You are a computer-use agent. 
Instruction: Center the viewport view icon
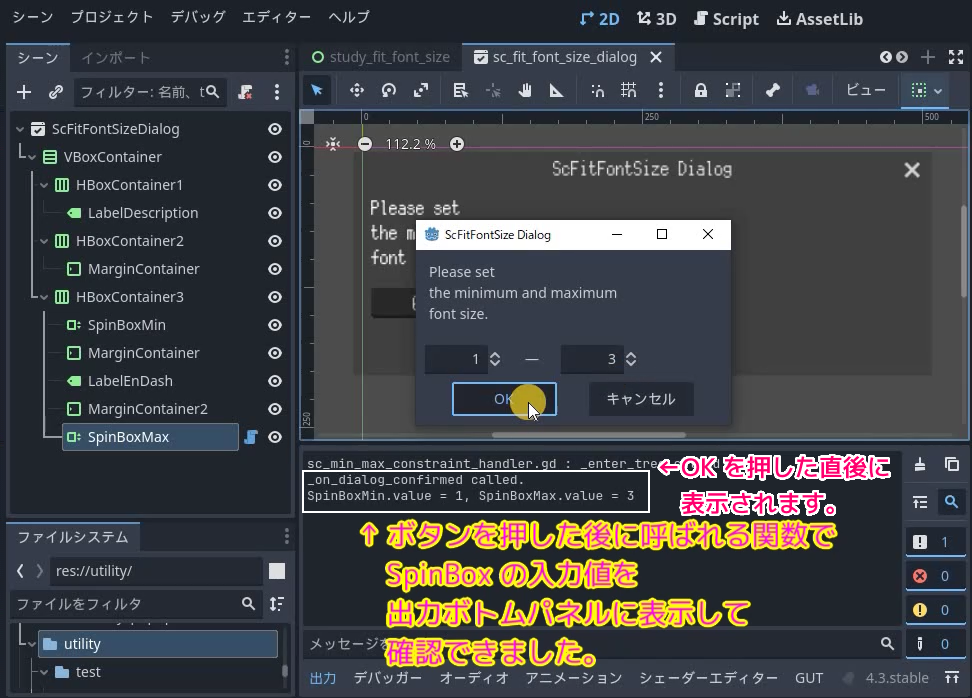click(x=334, y=144)
